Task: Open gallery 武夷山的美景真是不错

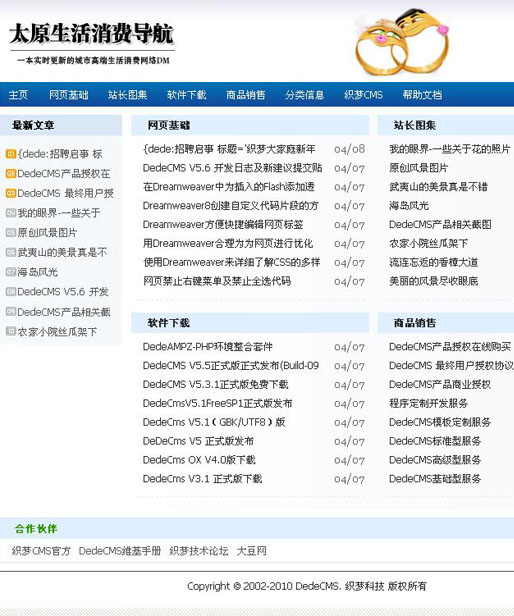Action: coord(438,187)
